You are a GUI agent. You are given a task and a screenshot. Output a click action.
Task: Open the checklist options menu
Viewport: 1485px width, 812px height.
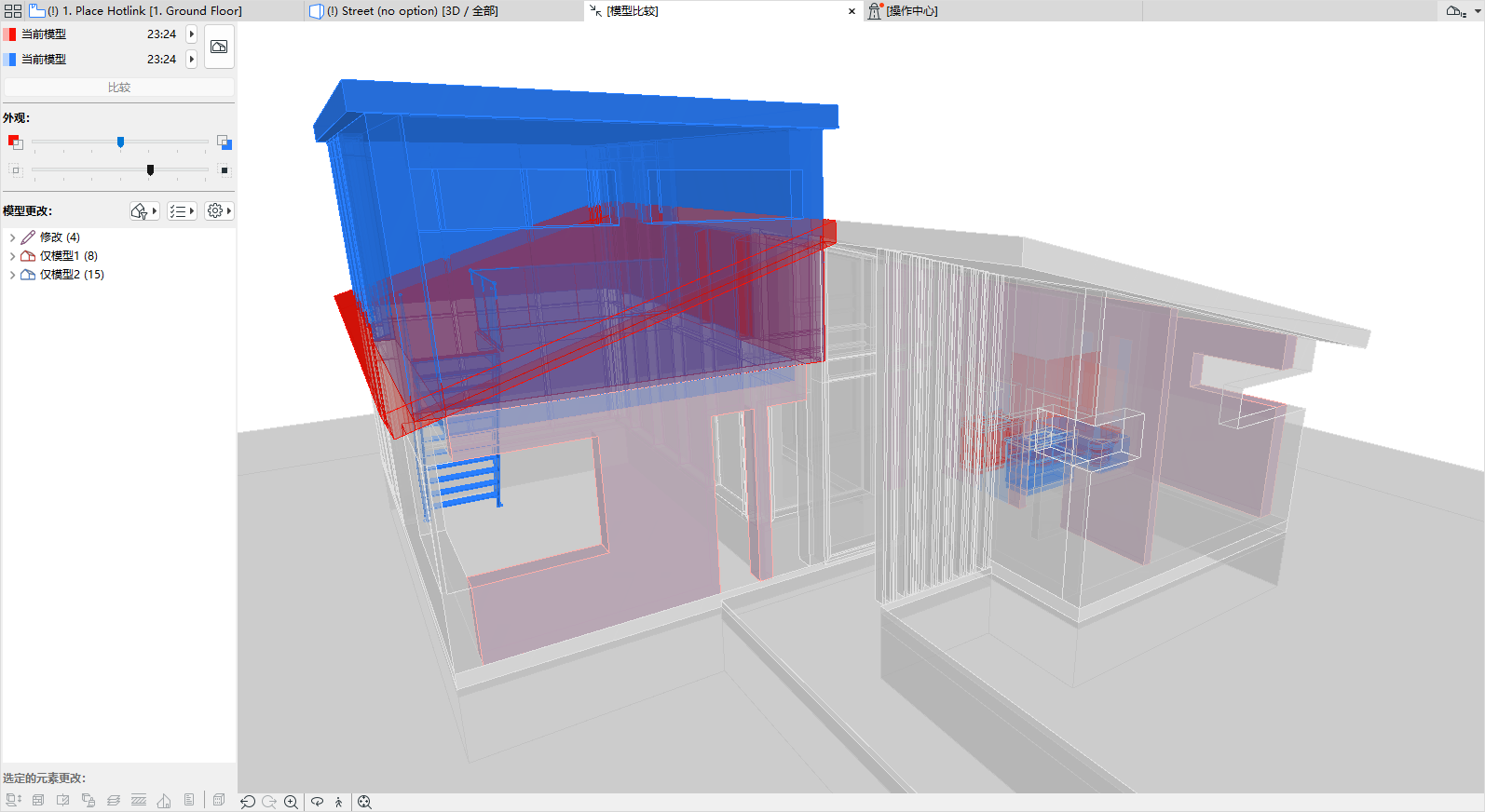pyautogui.click(x=182, y=211)
